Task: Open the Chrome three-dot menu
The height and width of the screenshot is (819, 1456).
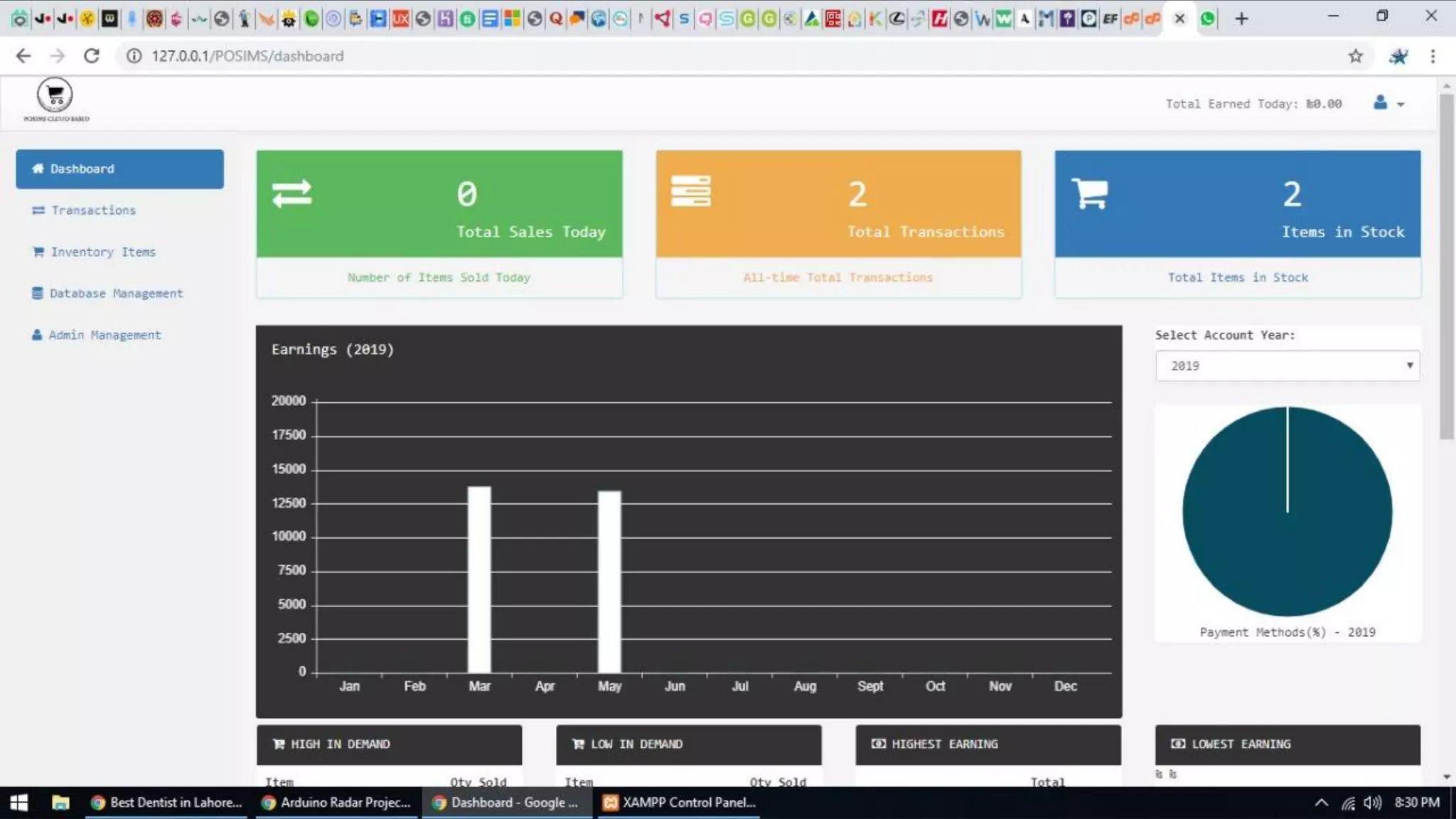Action: pyautogui.click(x=1433, y=55)
